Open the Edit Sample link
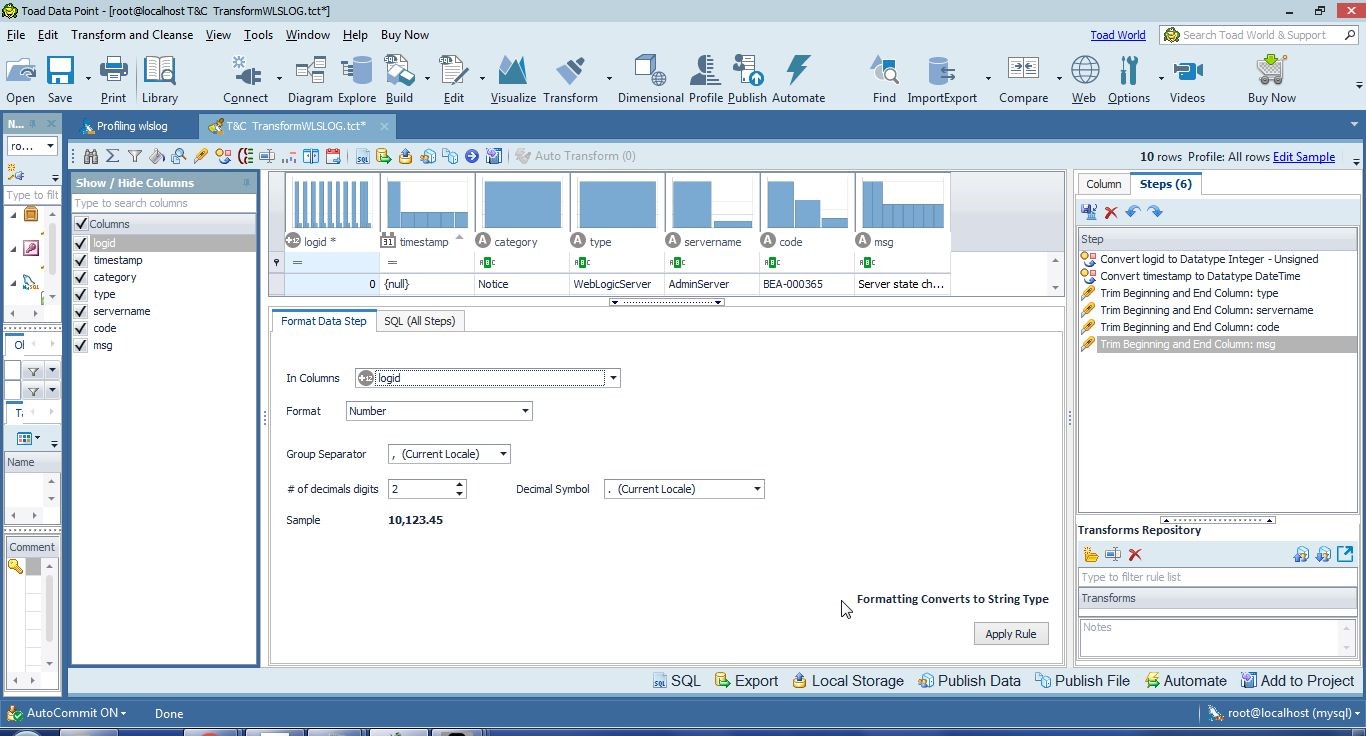The image size is (1366, 736). pyautogui.click(x=1303, y=157)
